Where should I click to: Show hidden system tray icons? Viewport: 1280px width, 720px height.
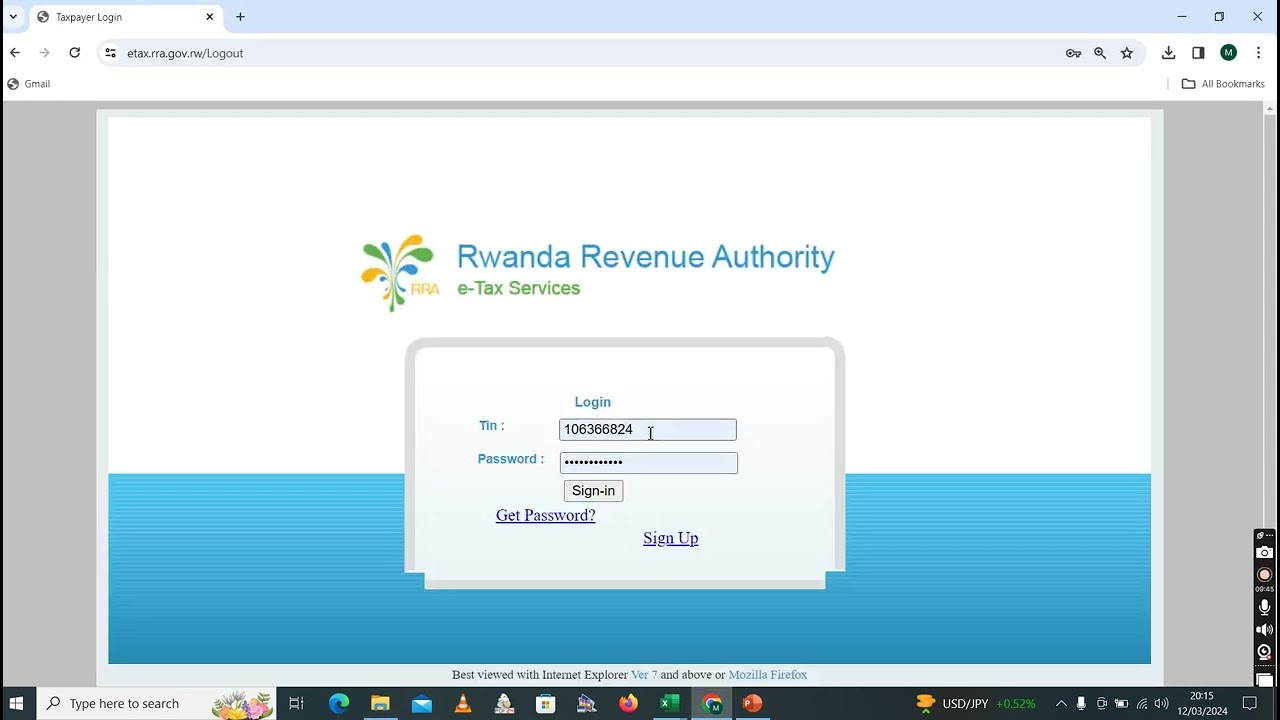pos(1061,703)
